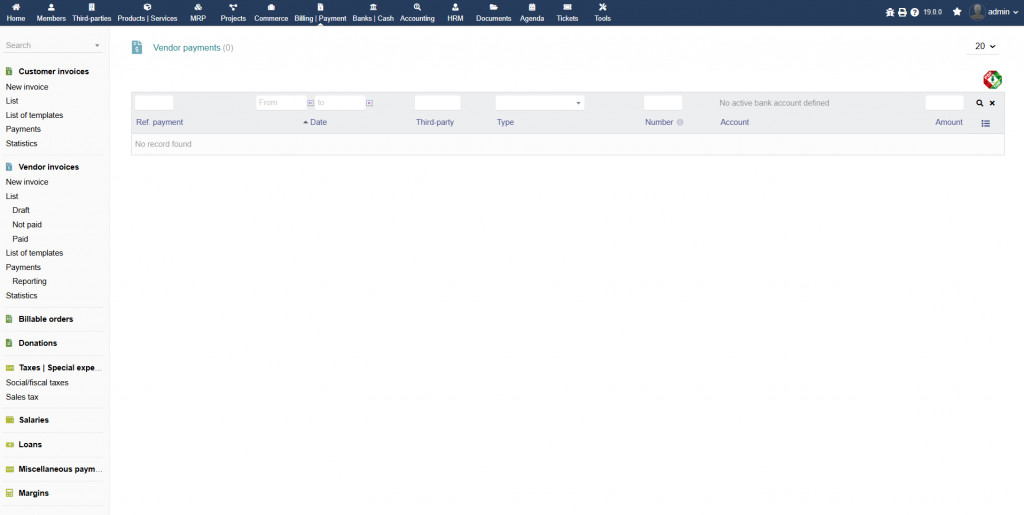Viewport: 1024px width, 515px height.
Task: Open the Agenda module
Action: coord(532,13)
